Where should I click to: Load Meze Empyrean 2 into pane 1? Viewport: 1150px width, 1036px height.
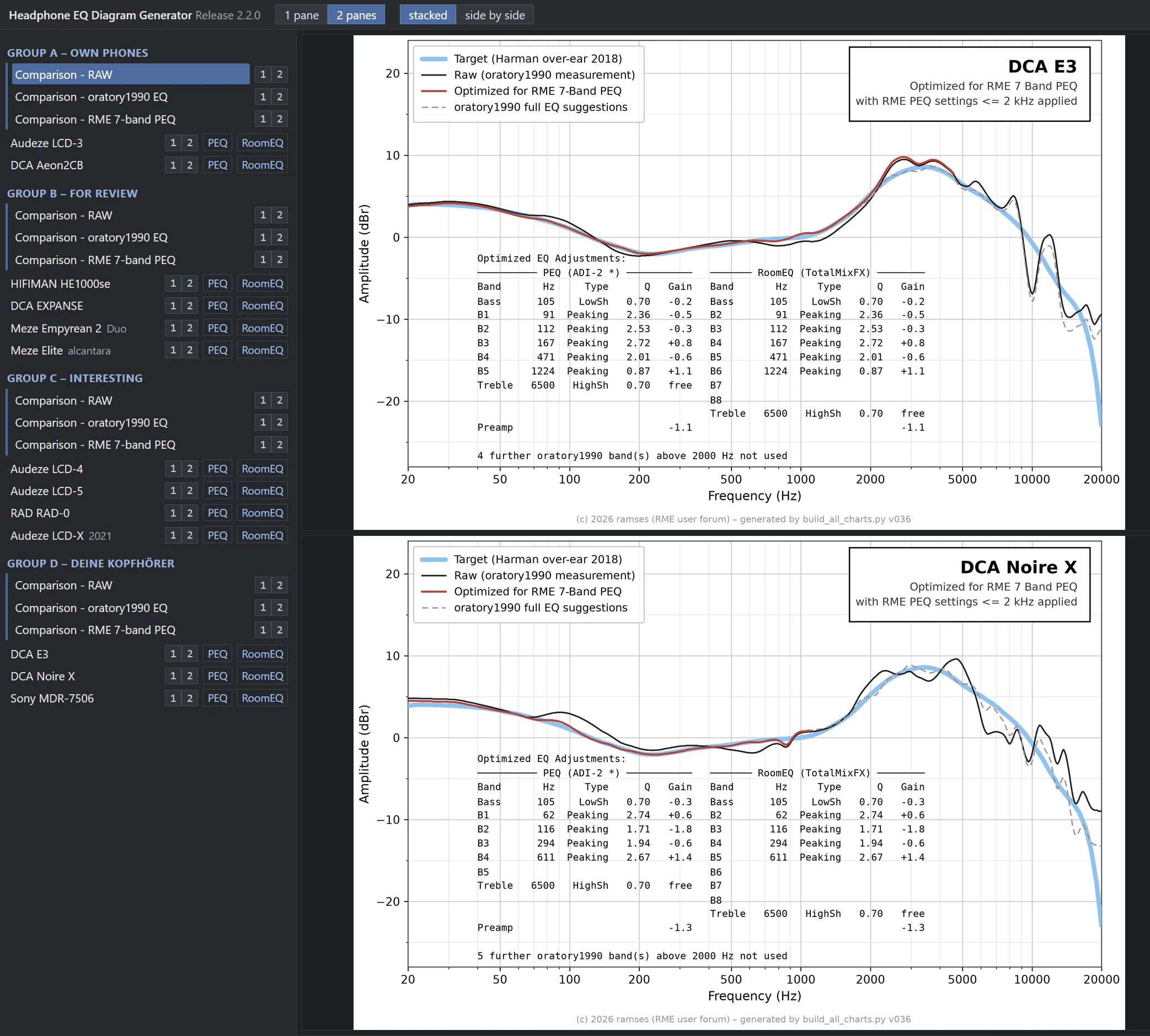tap(173, 328)
